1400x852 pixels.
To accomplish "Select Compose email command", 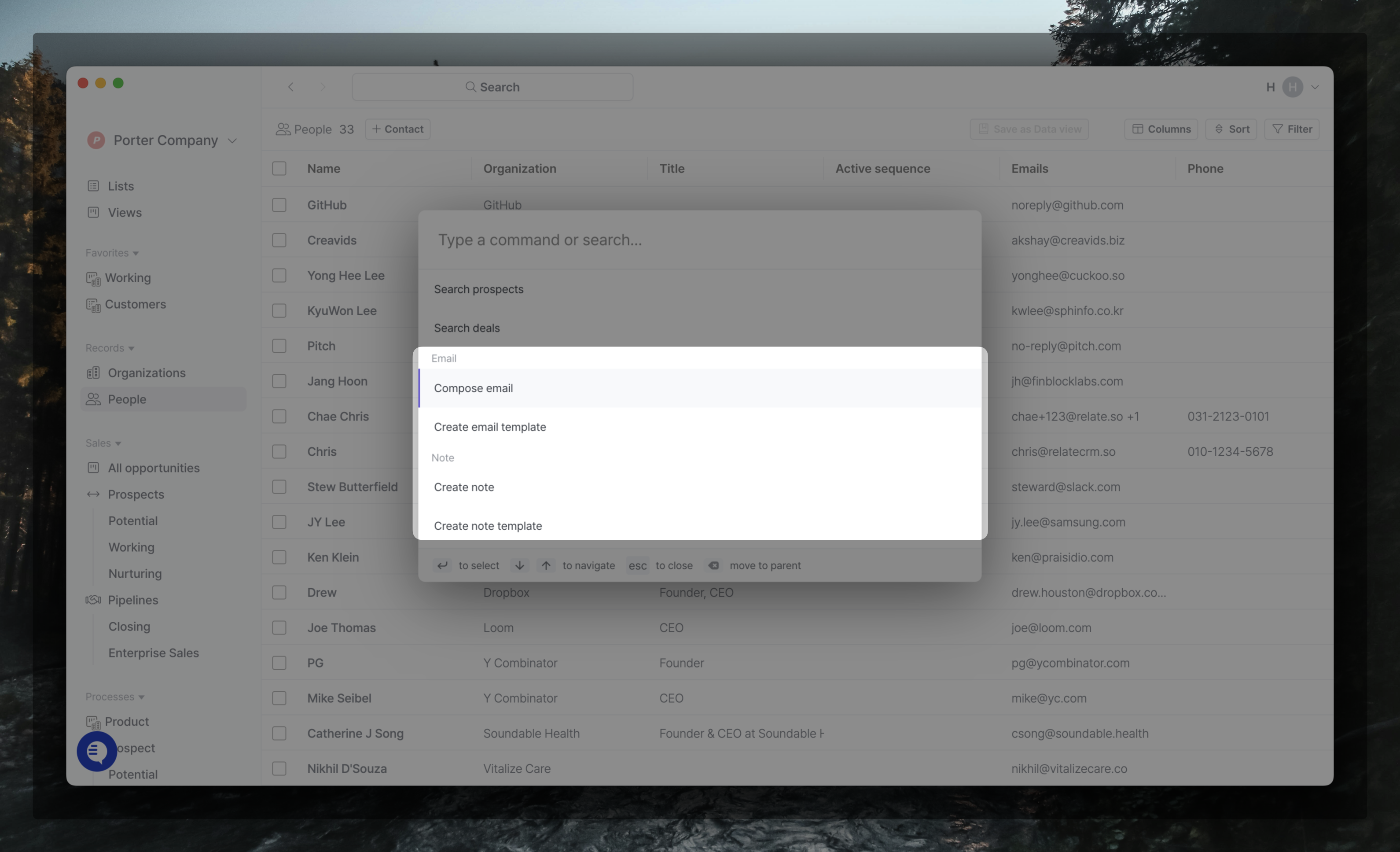I will [473, 388].
